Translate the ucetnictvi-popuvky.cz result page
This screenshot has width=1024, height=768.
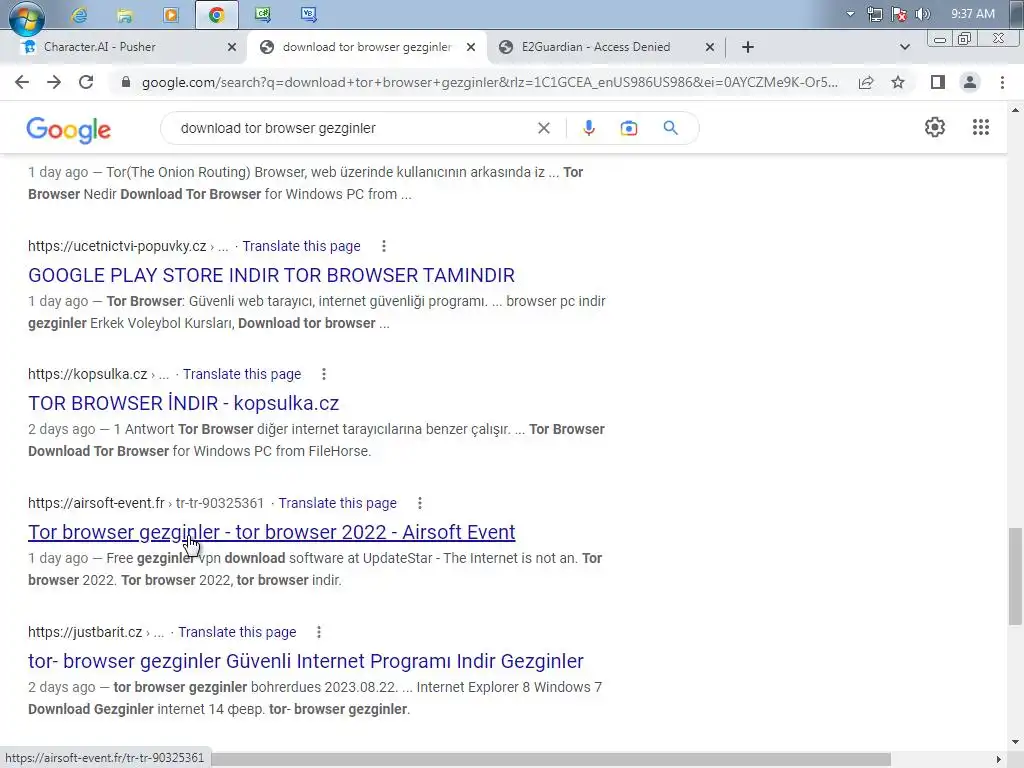point(301,246)
